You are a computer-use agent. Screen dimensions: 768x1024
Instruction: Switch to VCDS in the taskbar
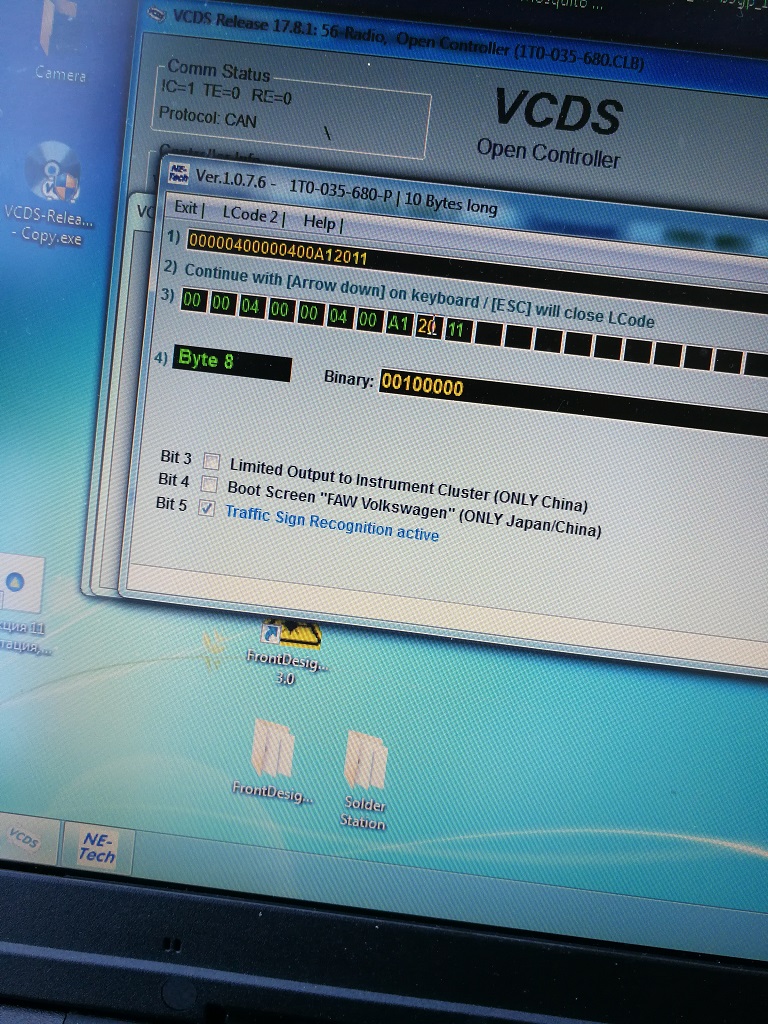pyautogui.click(x=25, y=840)
